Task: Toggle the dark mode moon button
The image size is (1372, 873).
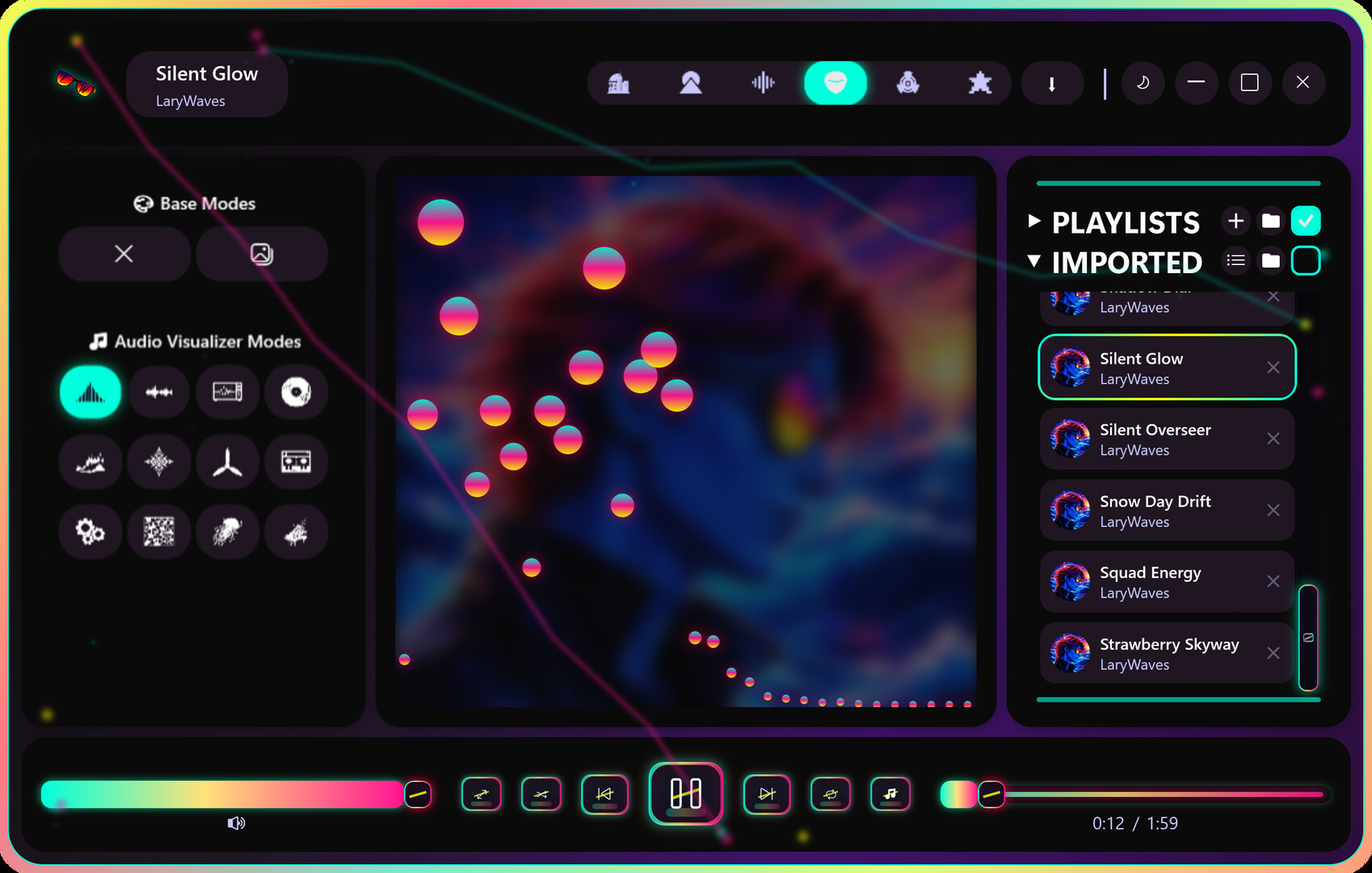Action: tap(1143, 82)
